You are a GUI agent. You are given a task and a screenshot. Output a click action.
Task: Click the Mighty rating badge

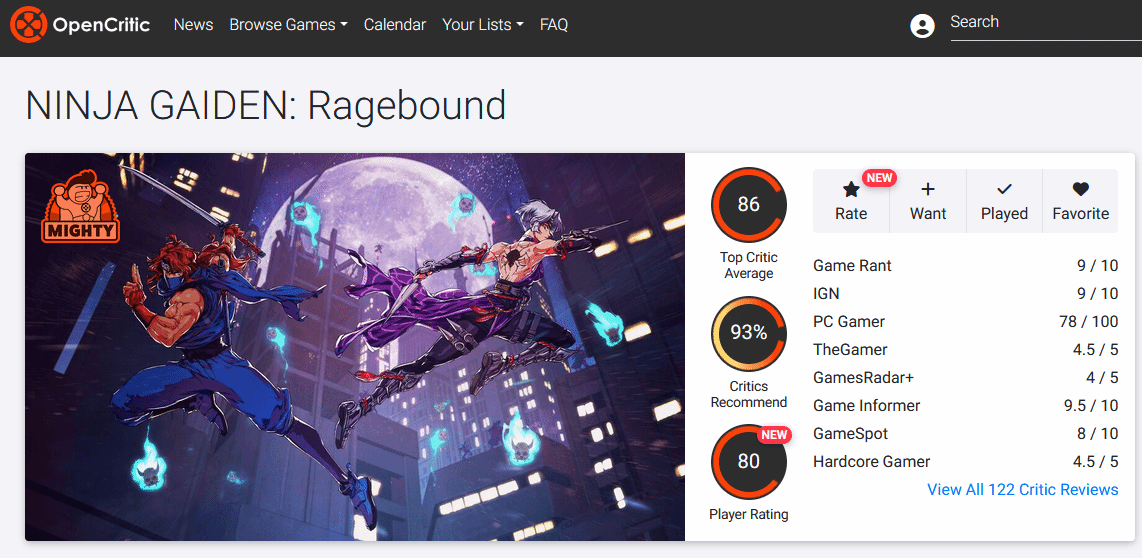click(80, 208)
